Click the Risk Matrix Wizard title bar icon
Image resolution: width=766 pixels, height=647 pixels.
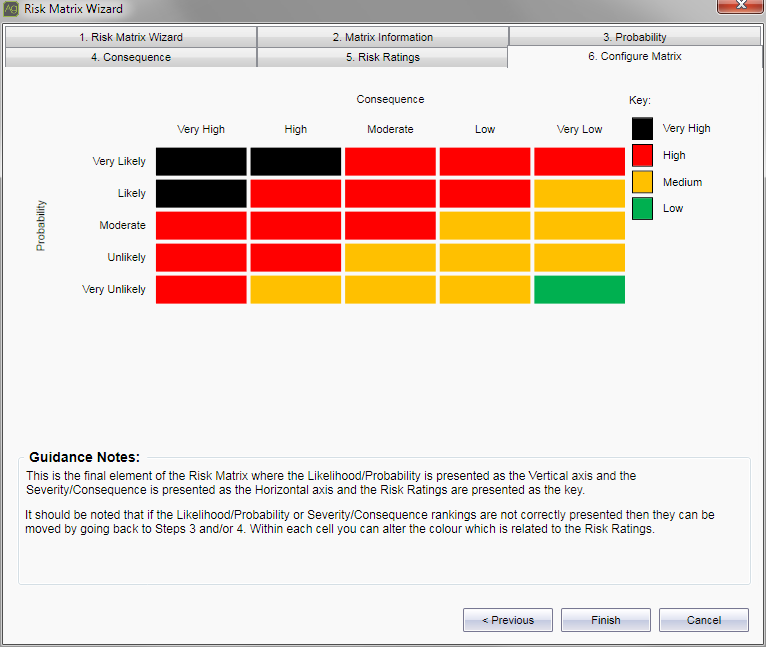(11, 9)
